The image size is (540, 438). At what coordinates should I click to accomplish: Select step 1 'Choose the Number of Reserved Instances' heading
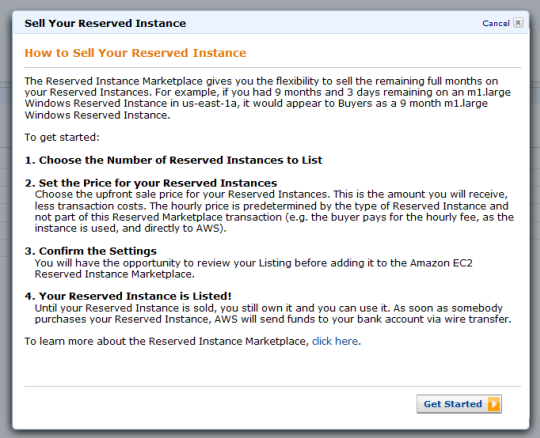174,160
